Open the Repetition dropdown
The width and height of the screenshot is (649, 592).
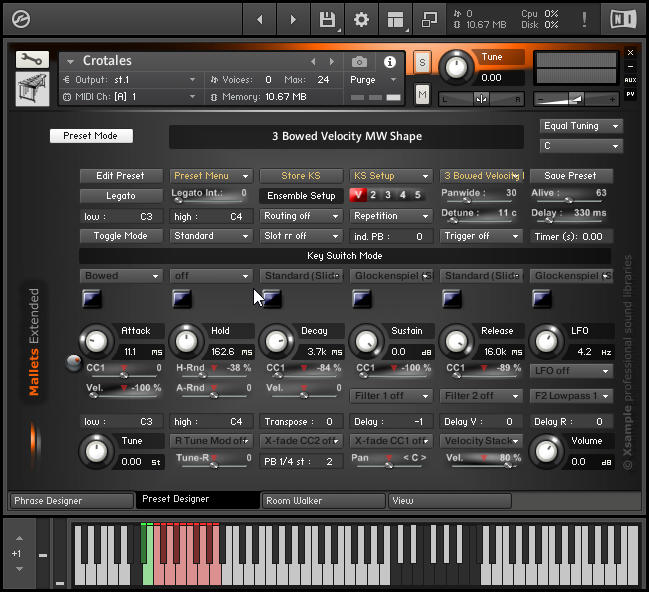pos(391,216)
